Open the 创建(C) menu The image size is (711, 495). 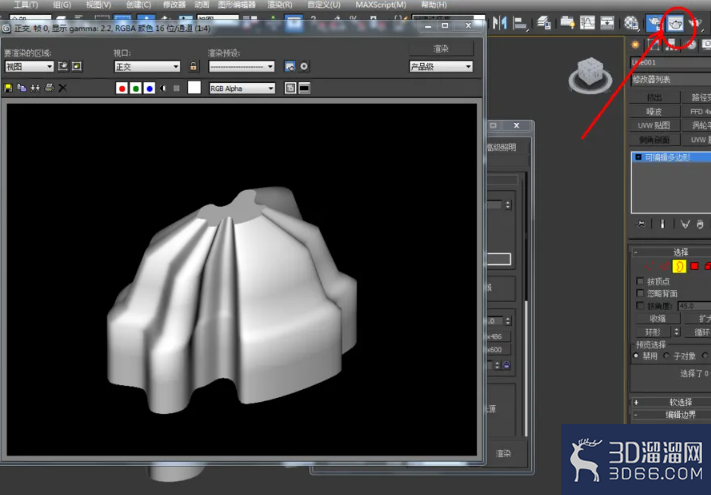138,5
